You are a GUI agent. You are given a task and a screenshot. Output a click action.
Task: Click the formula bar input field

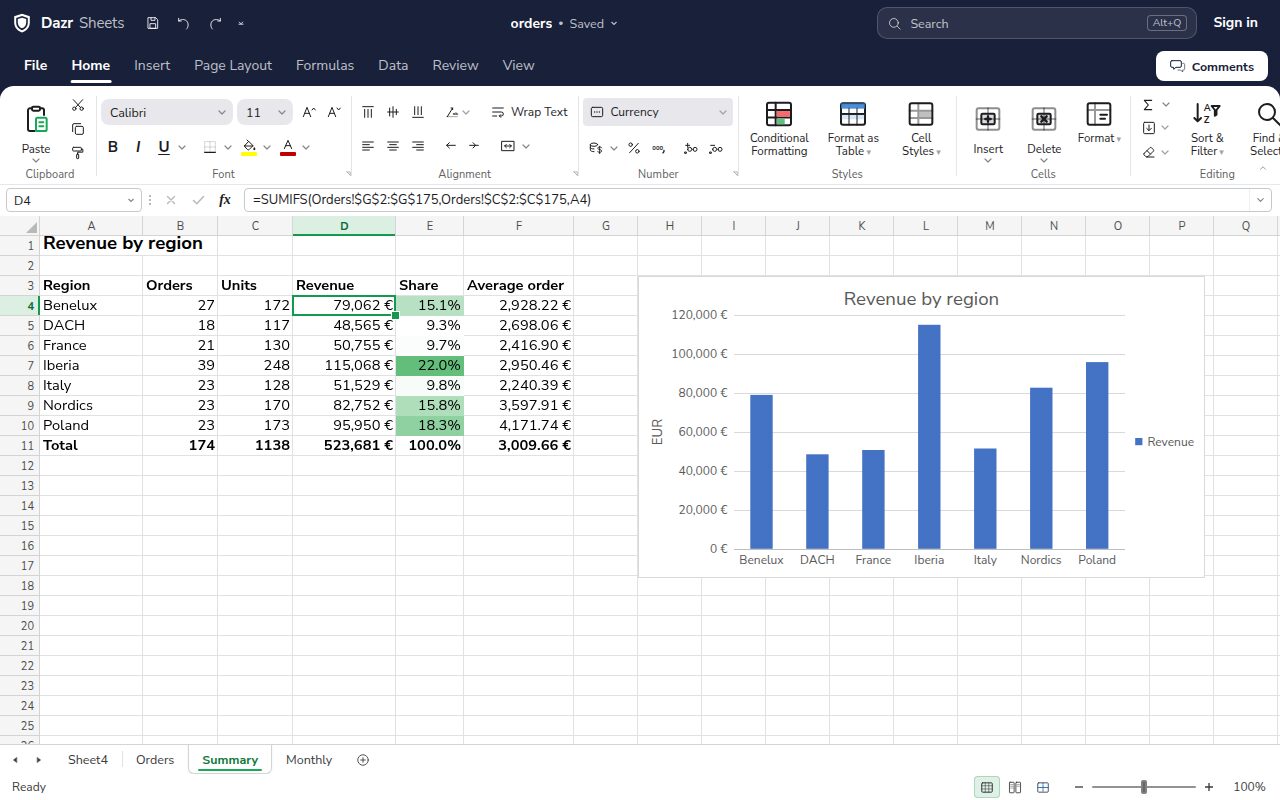click(x=747, y=200)
